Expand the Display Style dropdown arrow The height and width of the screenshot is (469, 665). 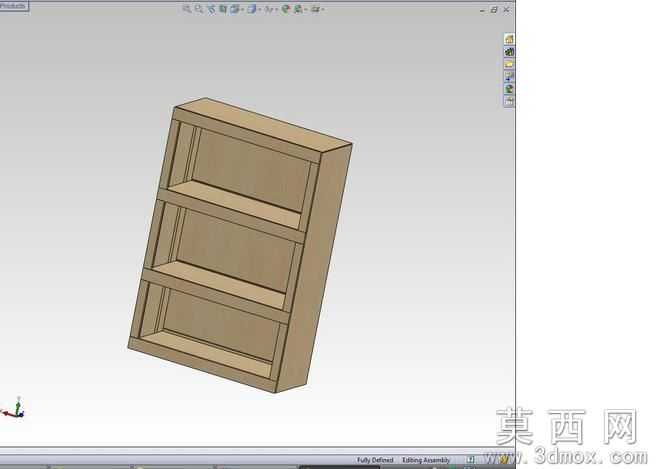tap(260, 10)
